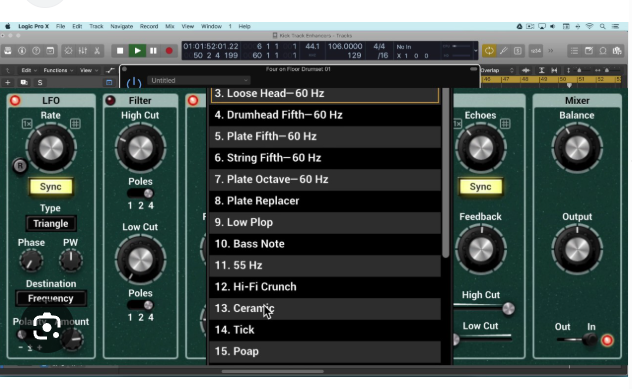Expand the control bar overflow chevrons
632x389 pixels.
tap(551, 51)
